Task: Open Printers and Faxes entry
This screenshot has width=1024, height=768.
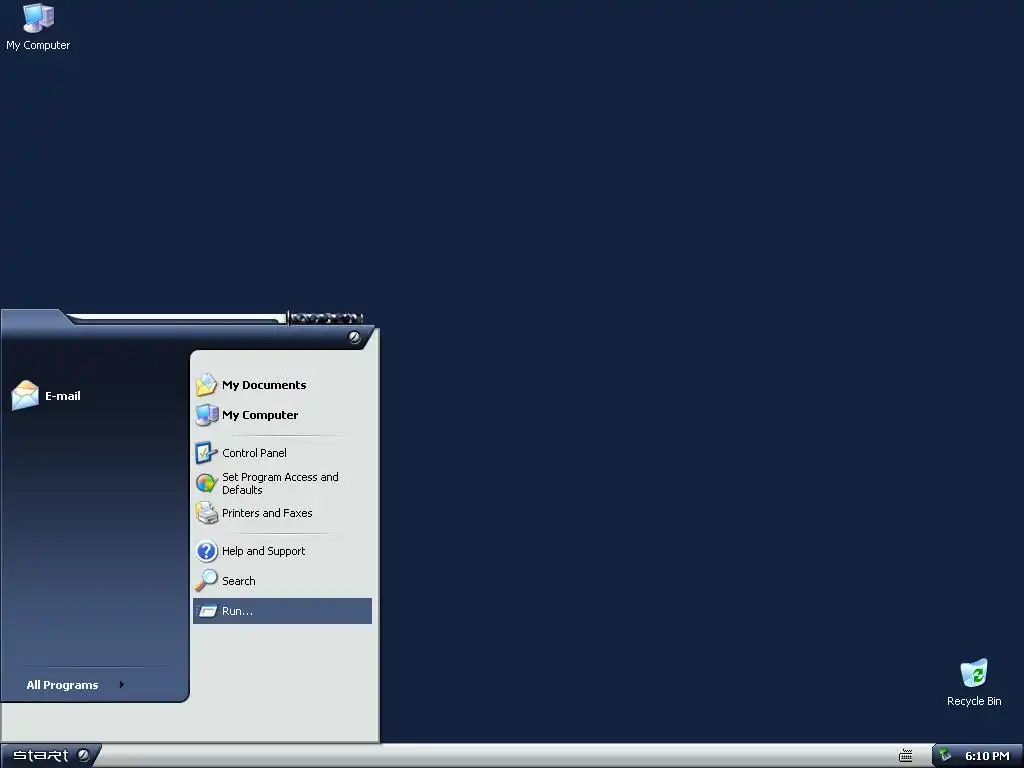Action: 282,513
